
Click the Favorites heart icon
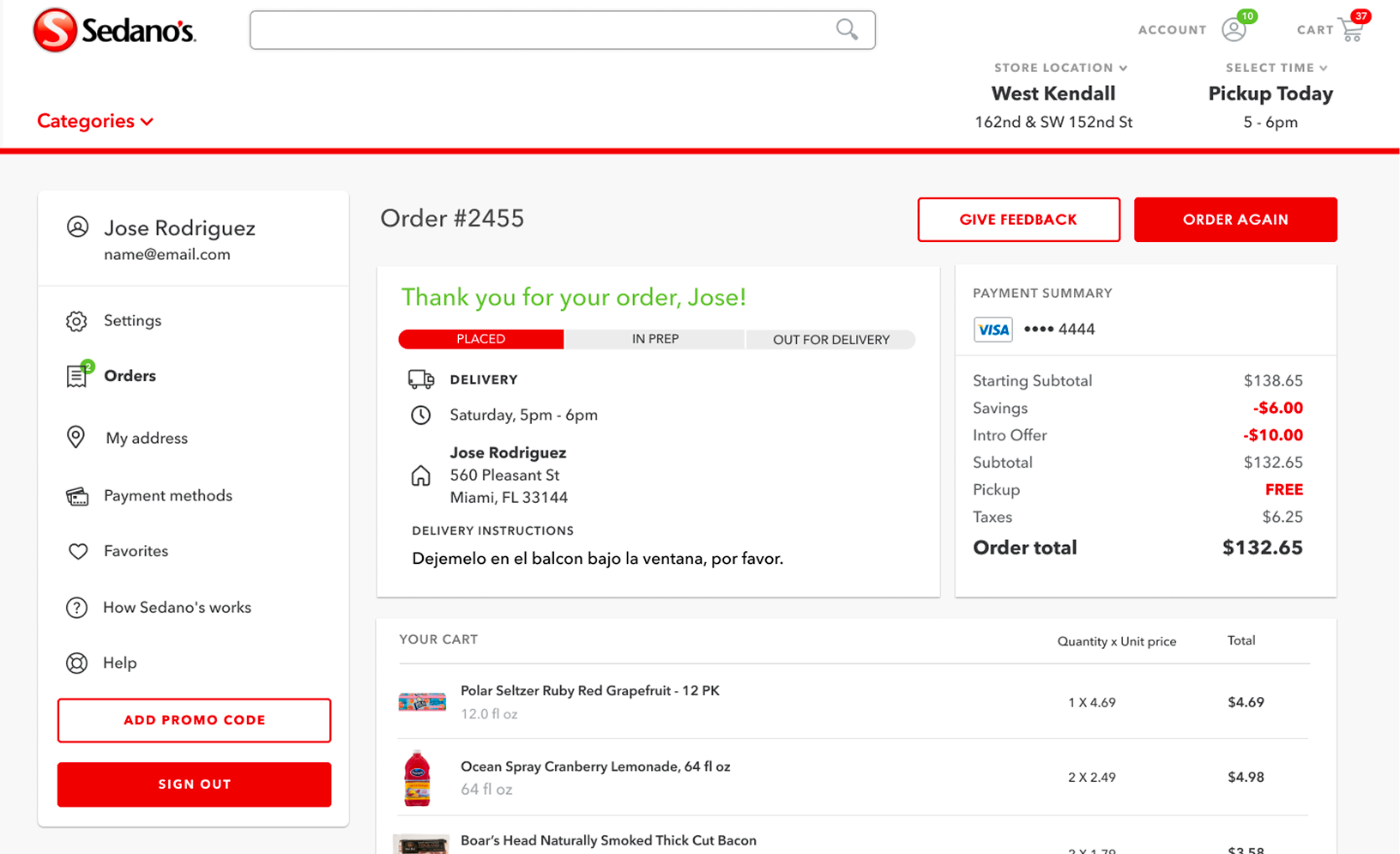77,551
